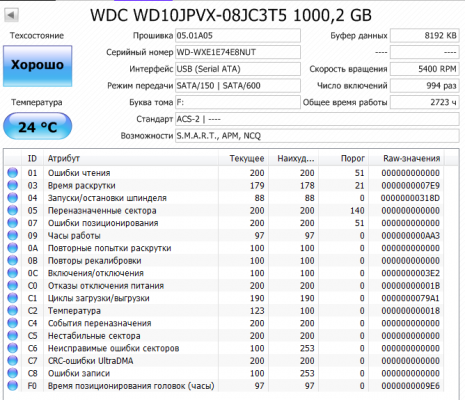
Task: Click the status icon of the Температура attribute
Action: tap(13, 311)
